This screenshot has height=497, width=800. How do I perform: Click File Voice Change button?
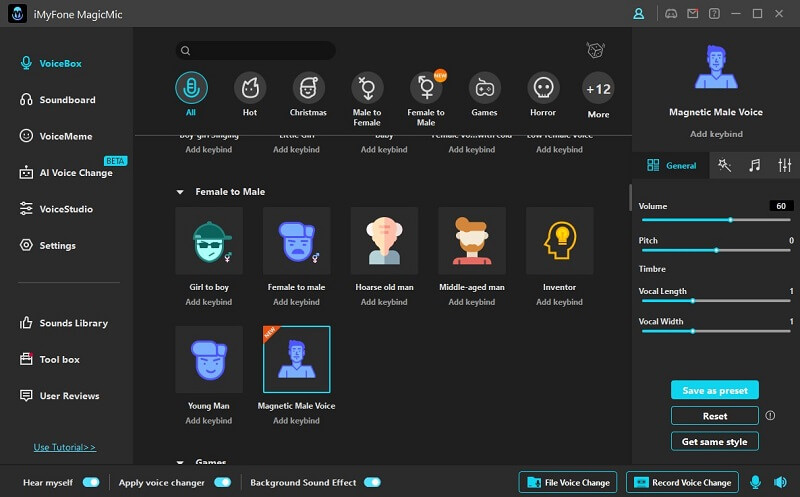click(568, 482)
